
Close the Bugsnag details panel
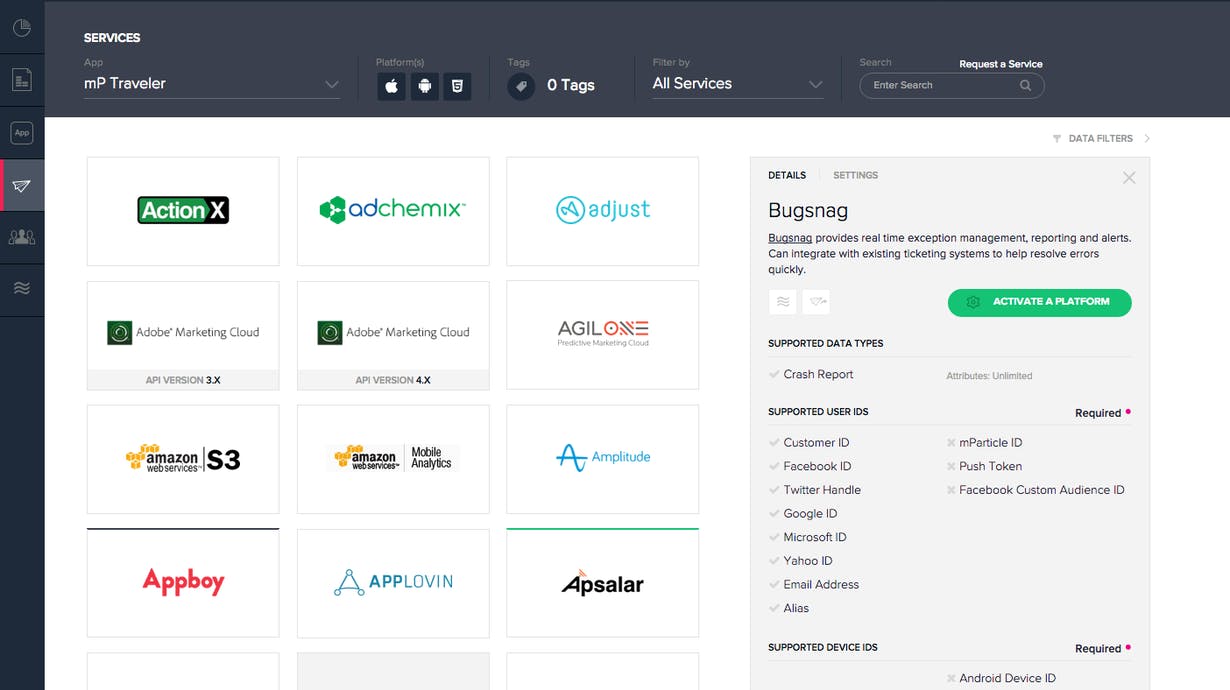point(1129,178)
